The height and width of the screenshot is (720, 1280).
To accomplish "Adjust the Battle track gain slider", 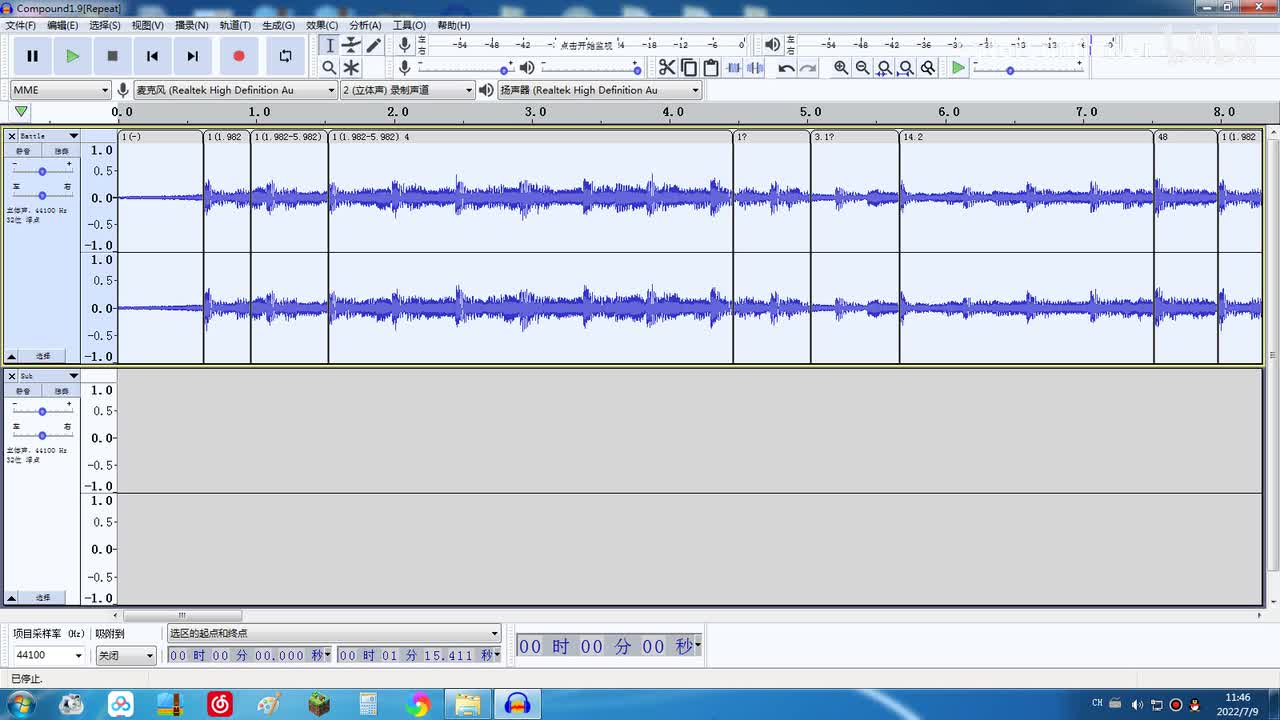I will [42, 171].
